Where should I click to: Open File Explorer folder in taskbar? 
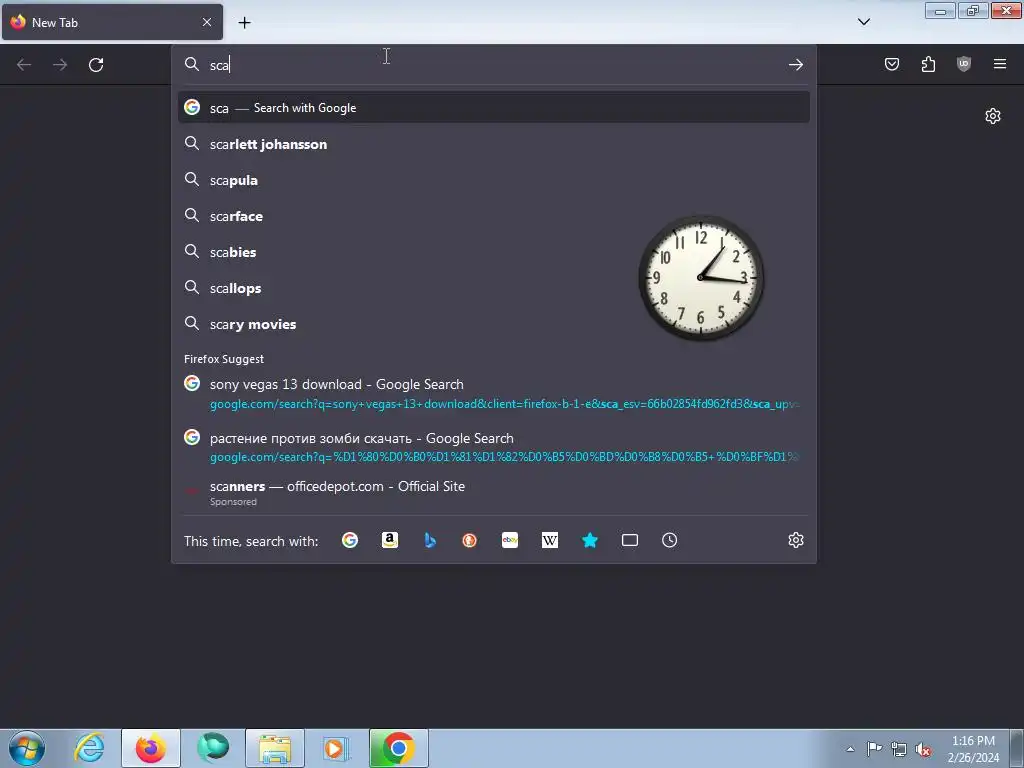[x=275, y=748]
